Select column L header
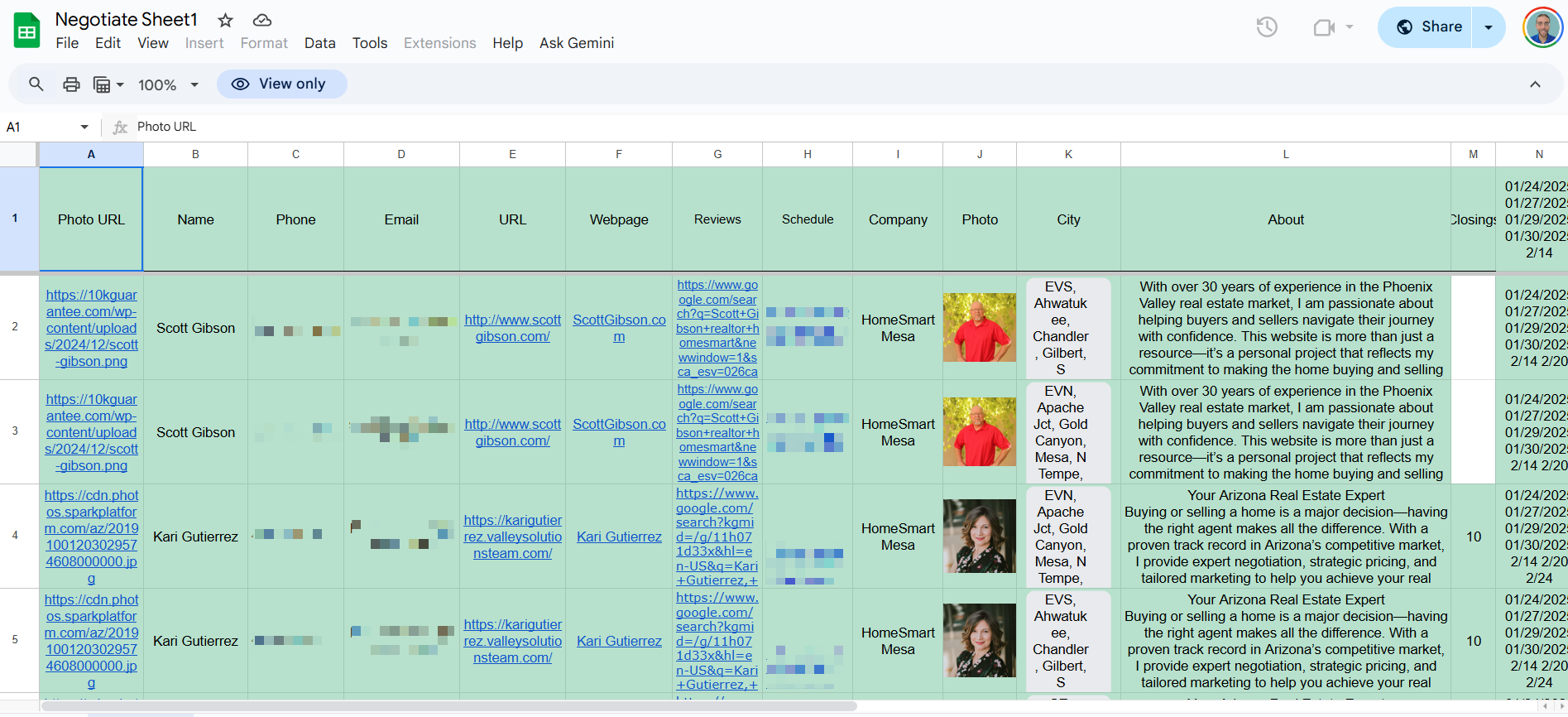Screen dimensions: 1568x717 pyautogui.click(x=1285, y=154)
